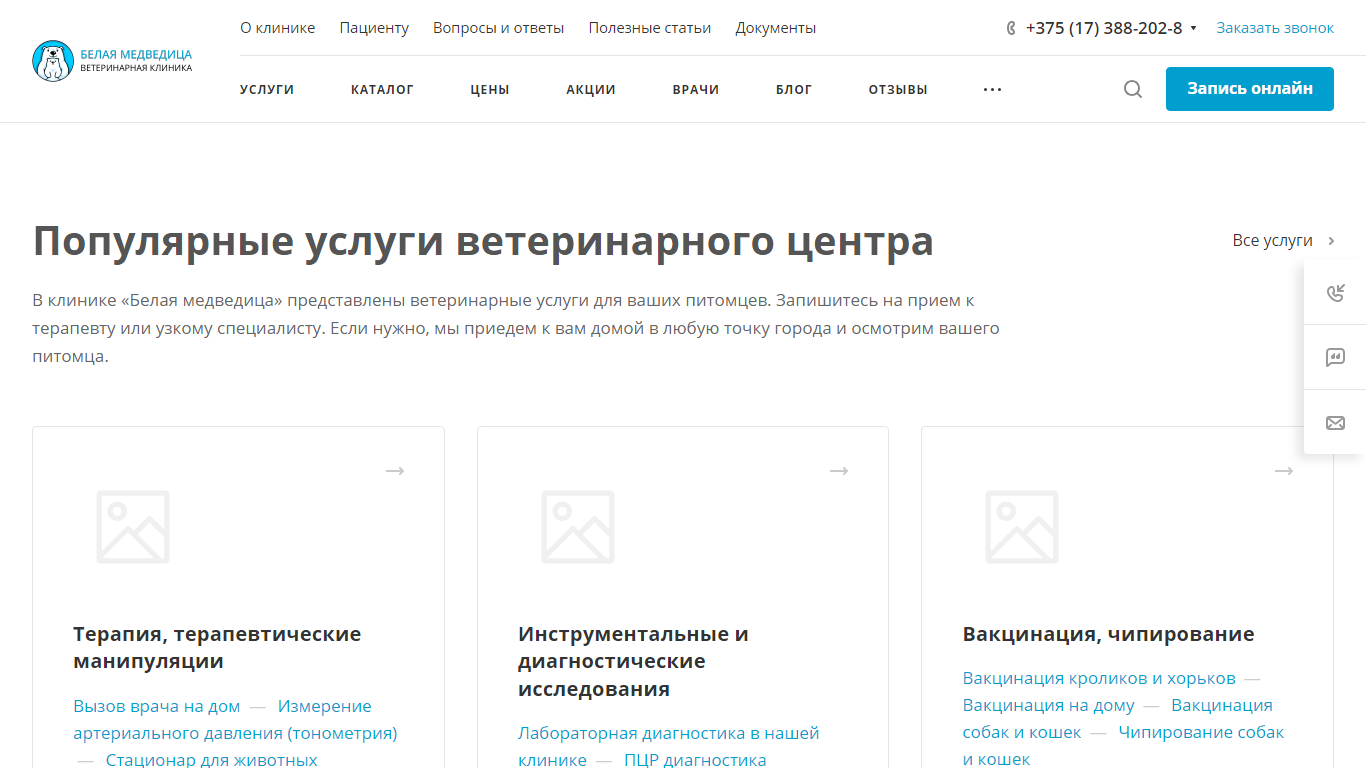Click the Вызов врача на дом link
The height and width of the screenshot is (768, 1366).
point(157,706)
